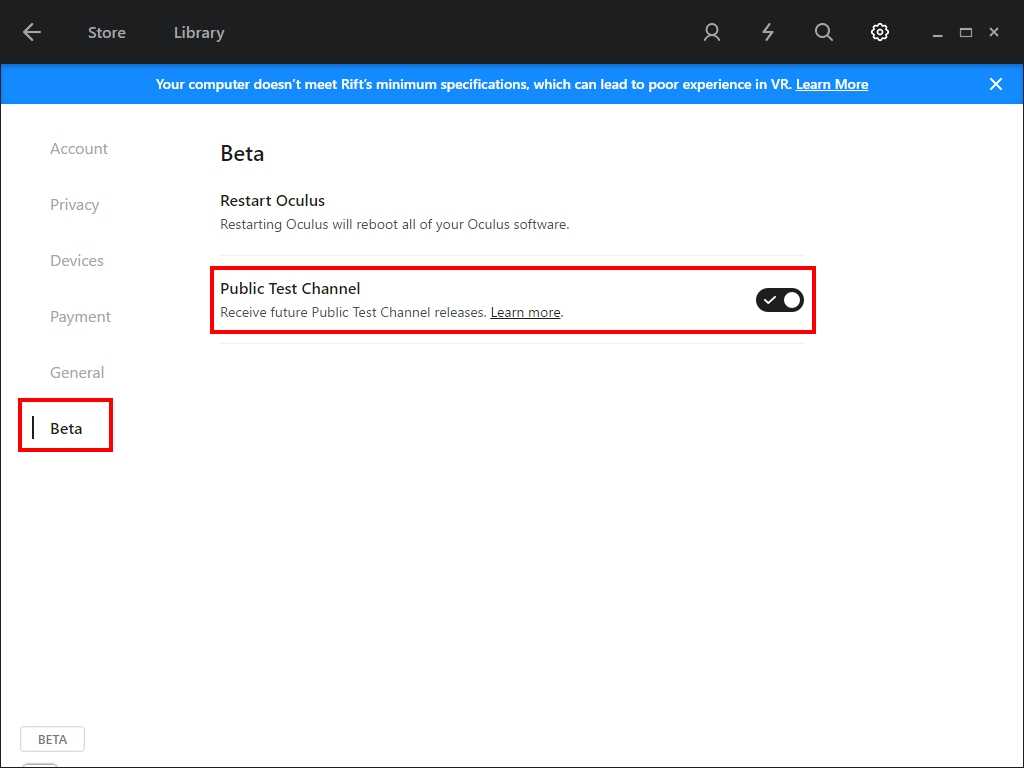Viewport: 1024px width, 768px height.
Task: Open the lightning bolt notifications icon
Action: pos(768,32)
